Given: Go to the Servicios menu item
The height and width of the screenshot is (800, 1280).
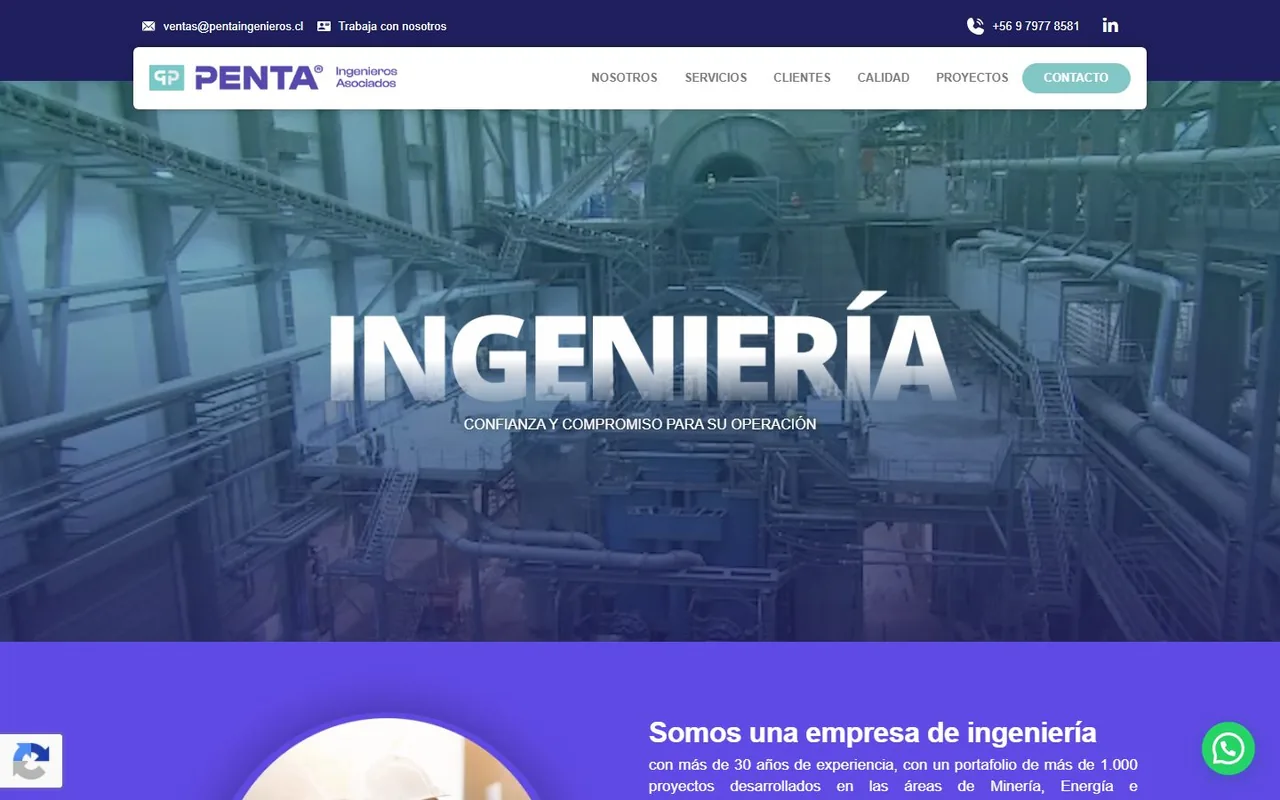Looking at the screenshot, I should (x=716, y=78).
